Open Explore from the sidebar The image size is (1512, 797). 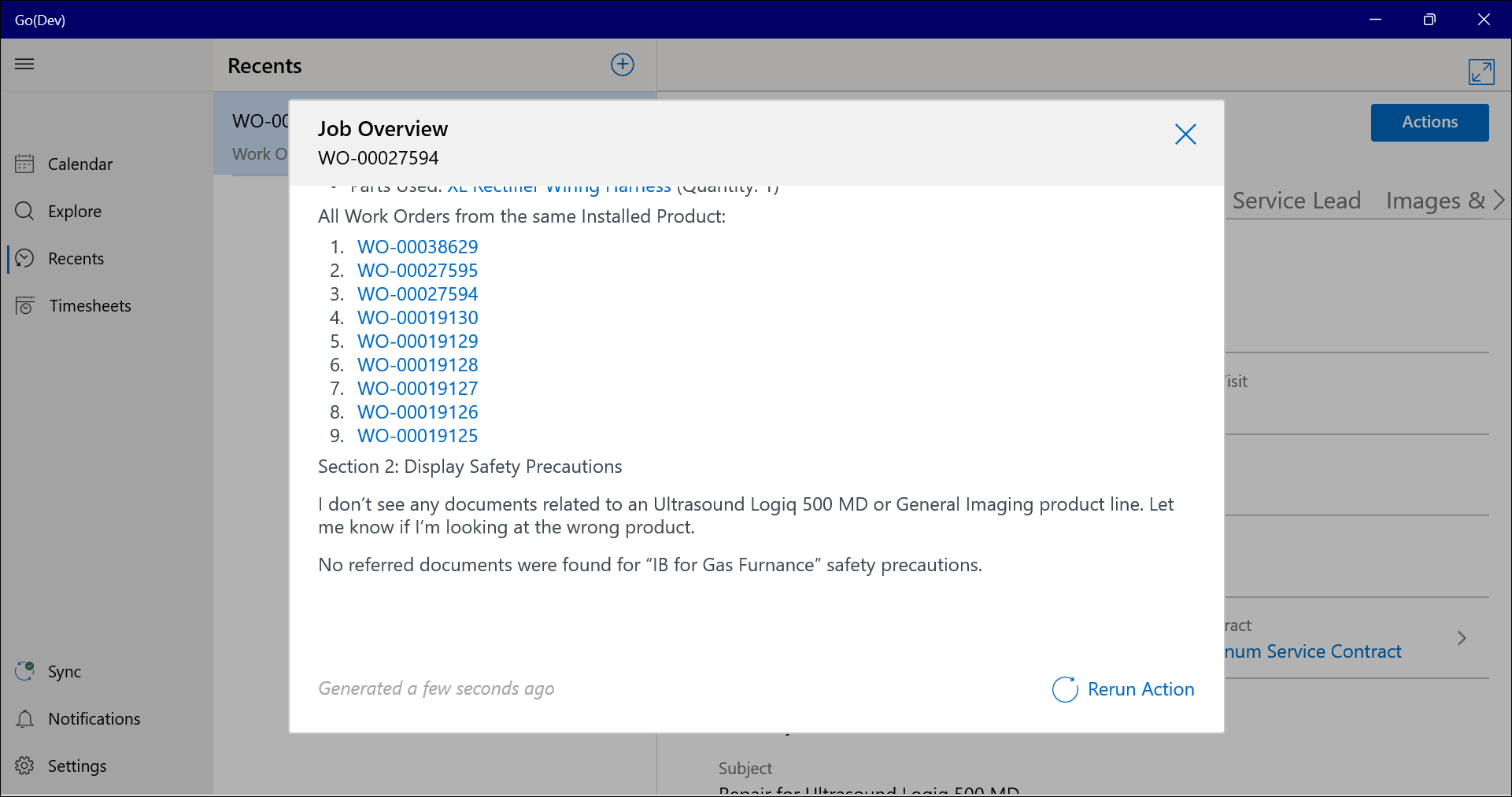tap(75, 211)
